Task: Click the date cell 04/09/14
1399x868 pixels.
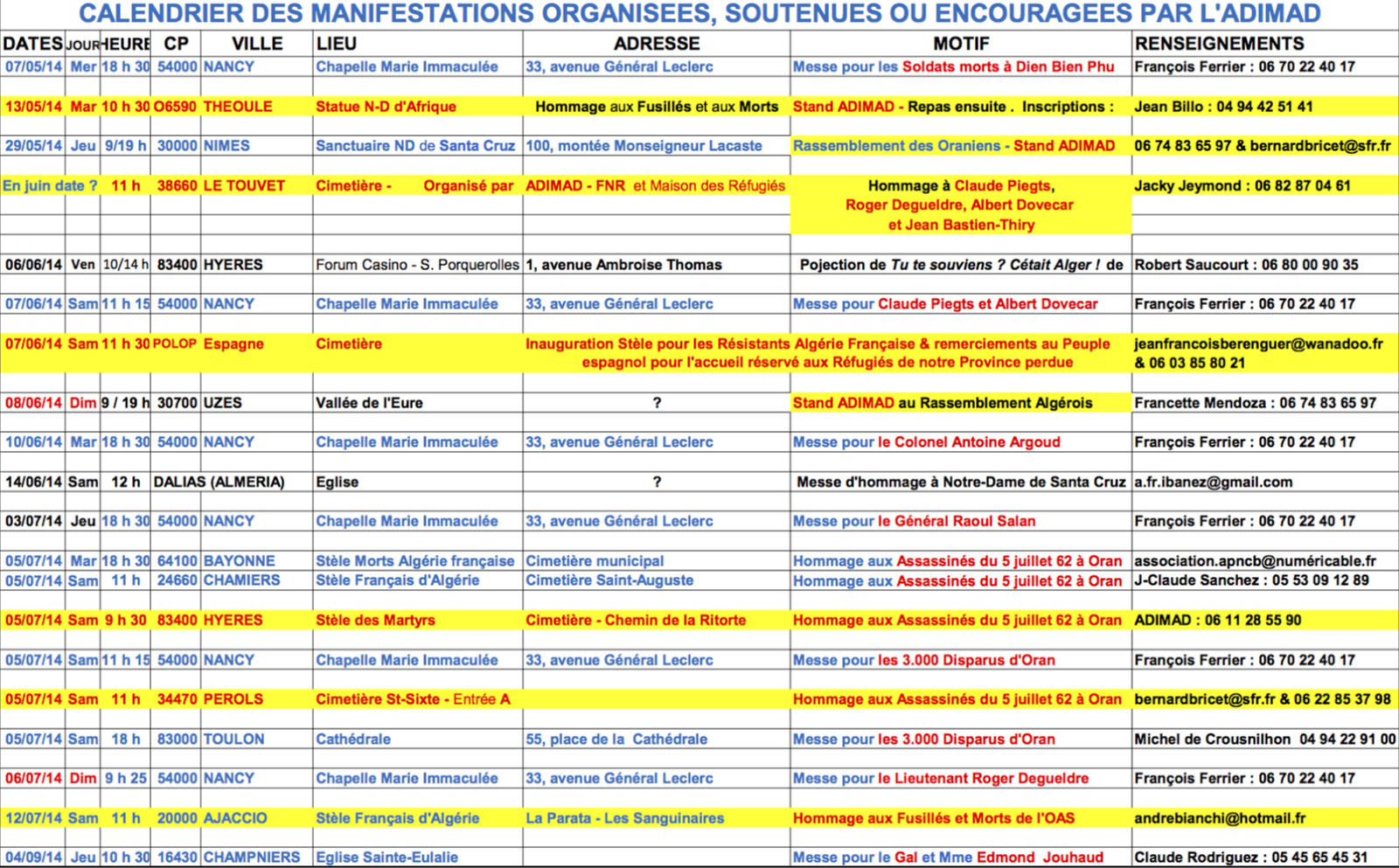Action: coord(33,858)
